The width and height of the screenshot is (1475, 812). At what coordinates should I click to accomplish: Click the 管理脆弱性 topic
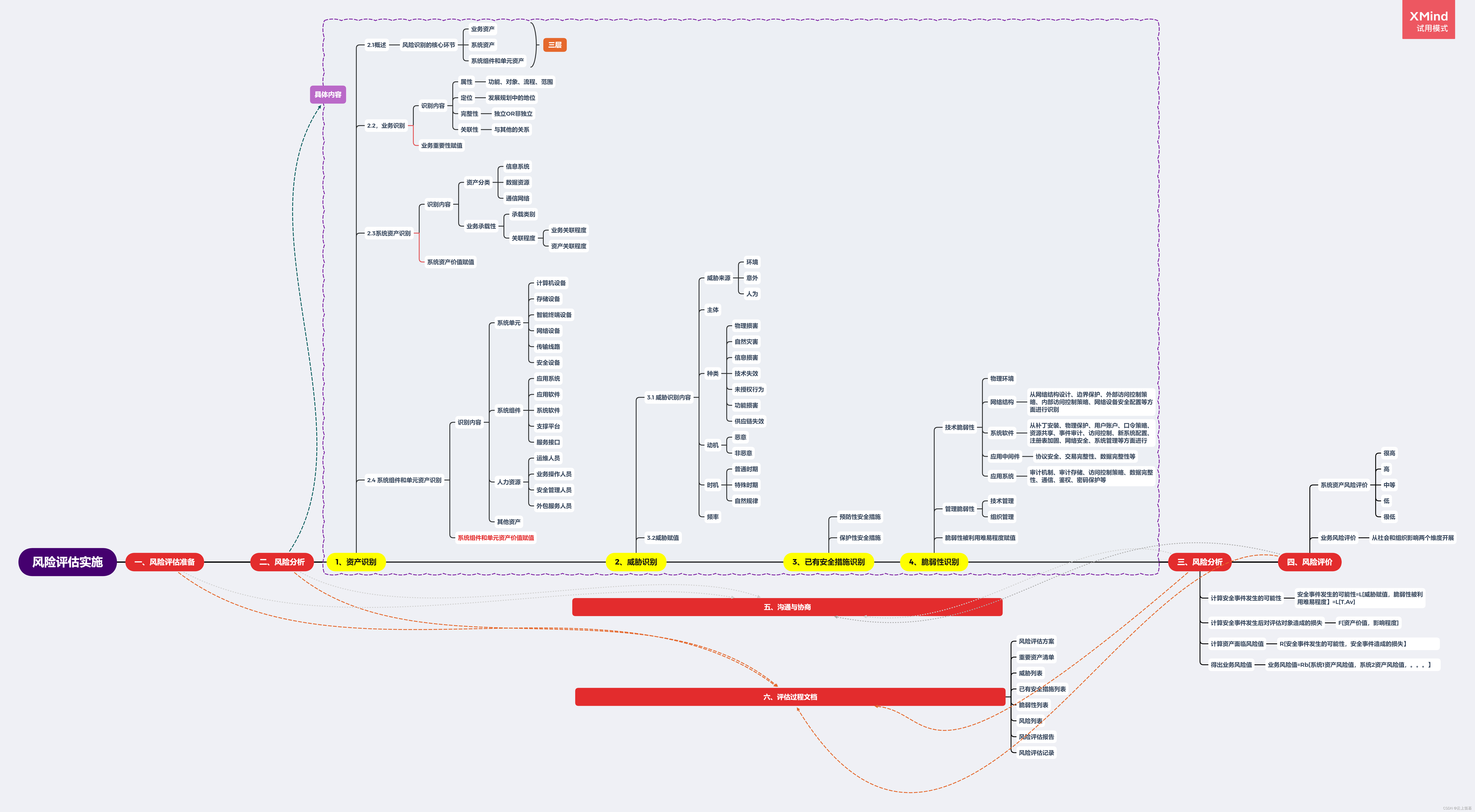coord(960,509)
